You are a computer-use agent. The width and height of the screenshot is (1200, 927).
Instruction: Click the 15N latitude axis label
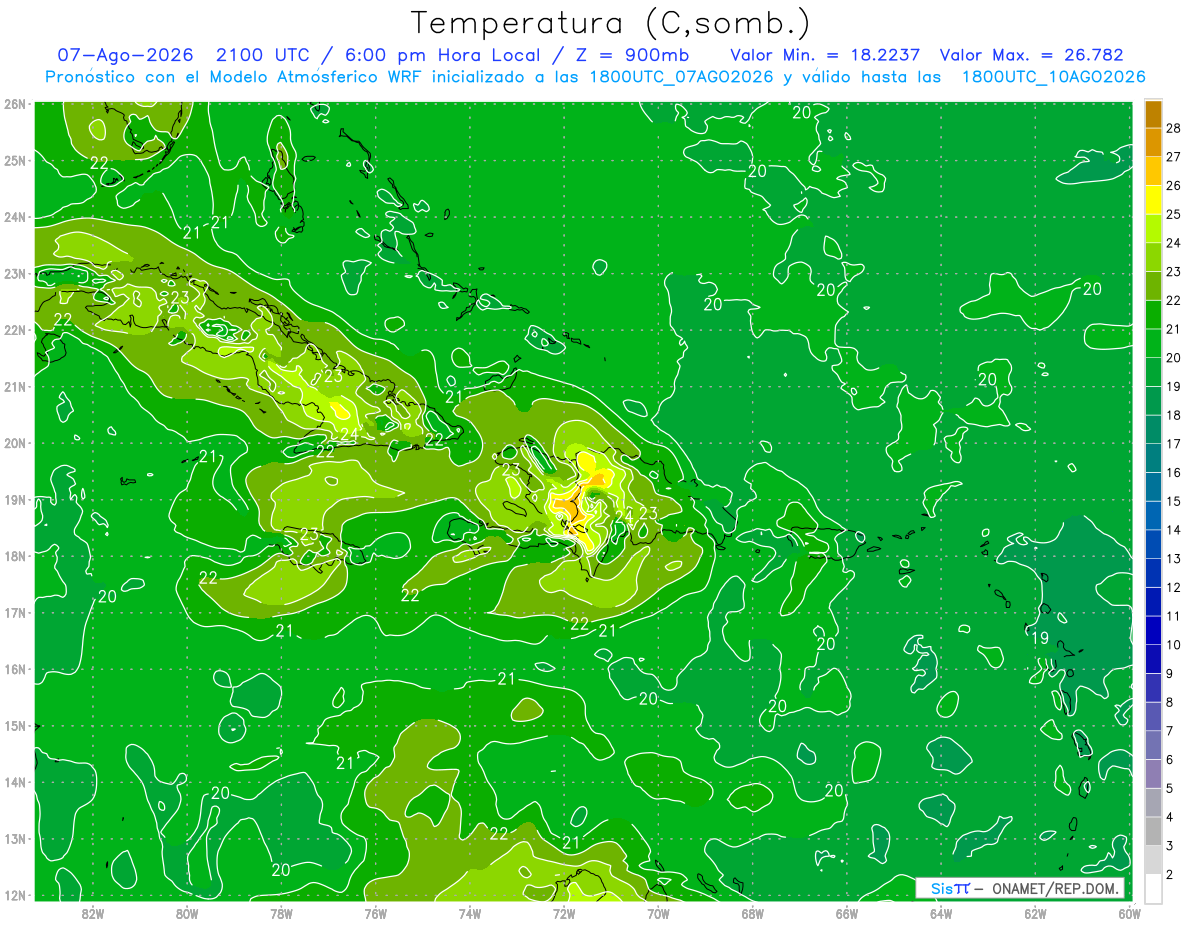(x=14, y=725)
